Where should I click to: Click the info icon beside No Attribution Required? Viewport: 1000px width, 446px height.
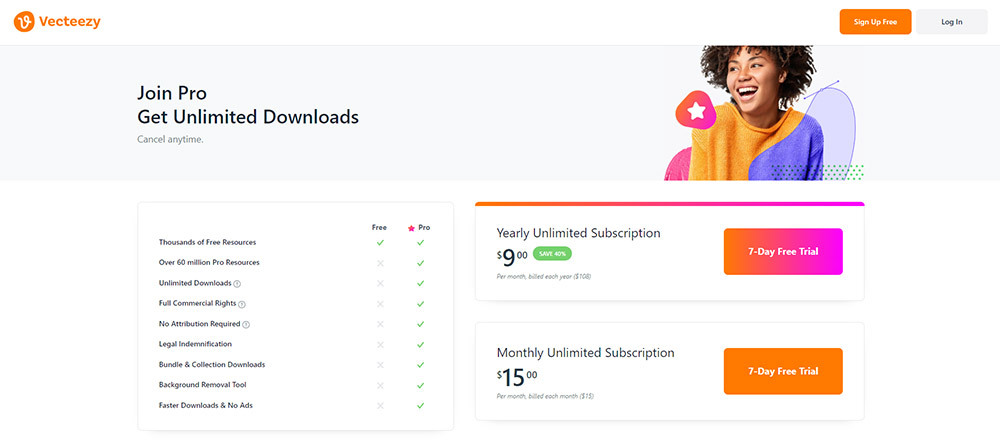(246, 325)
